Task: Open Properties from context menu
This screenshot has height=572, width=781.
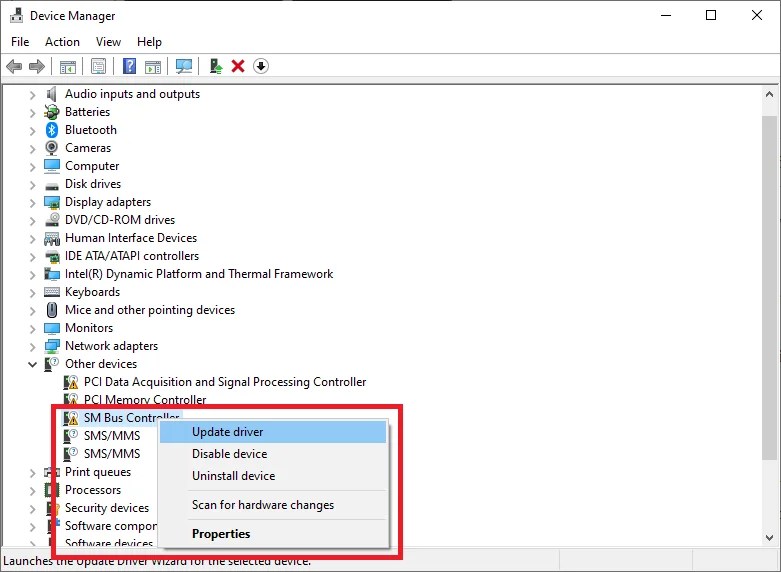Action: coord(273,534)
